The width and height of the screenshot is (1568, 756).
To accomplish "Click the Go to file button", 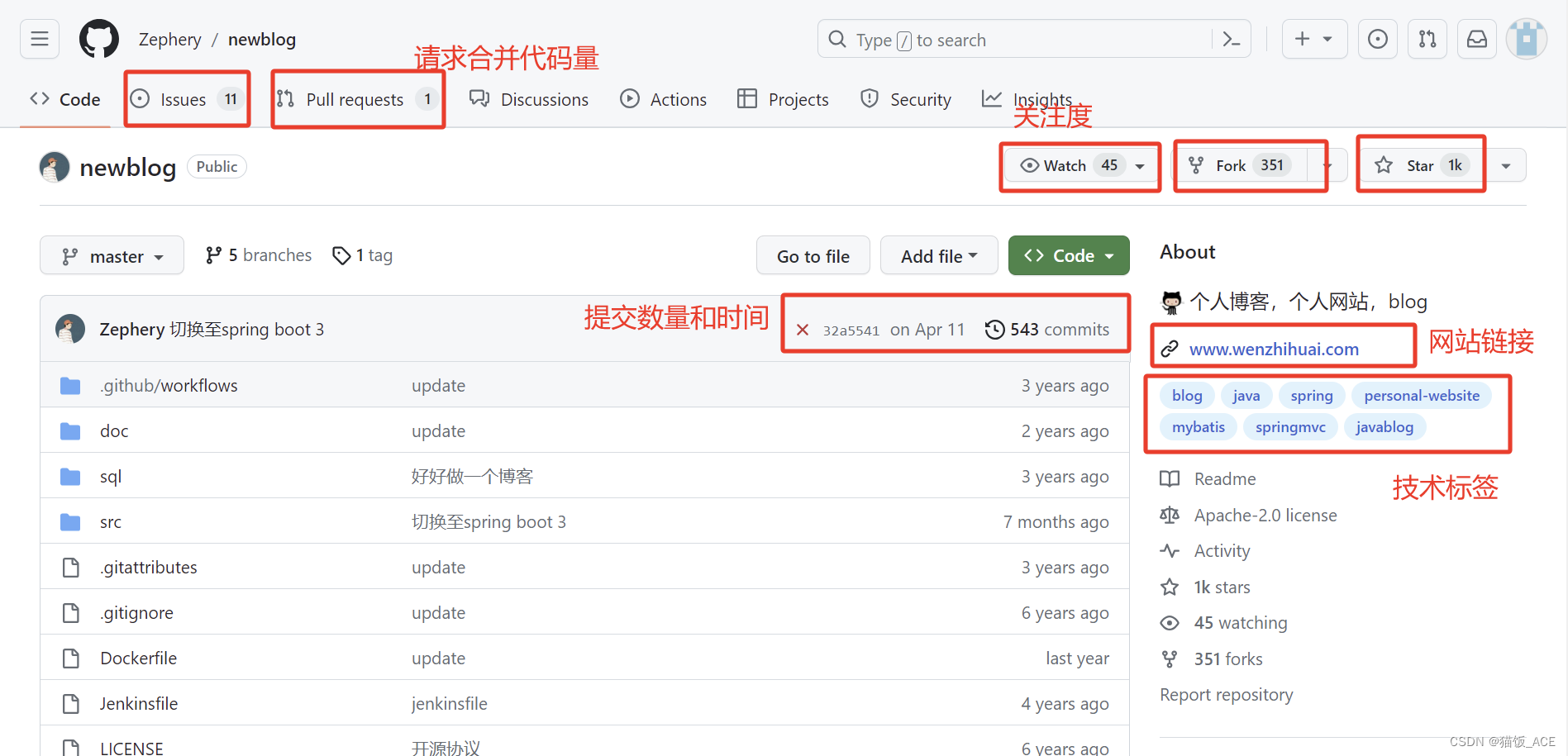I will point(813,256).
